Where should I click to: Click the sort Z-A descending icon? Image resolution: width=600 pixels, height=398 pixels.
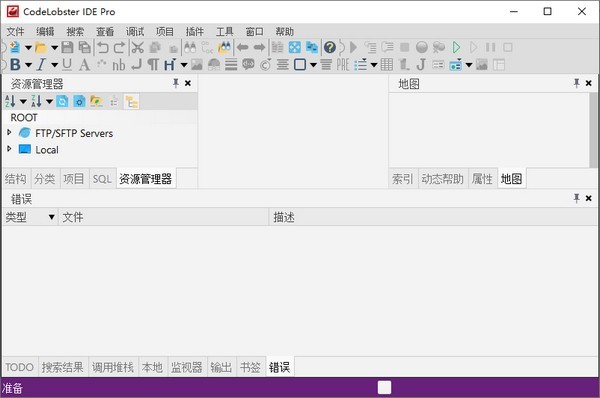[x=36, y=101]
